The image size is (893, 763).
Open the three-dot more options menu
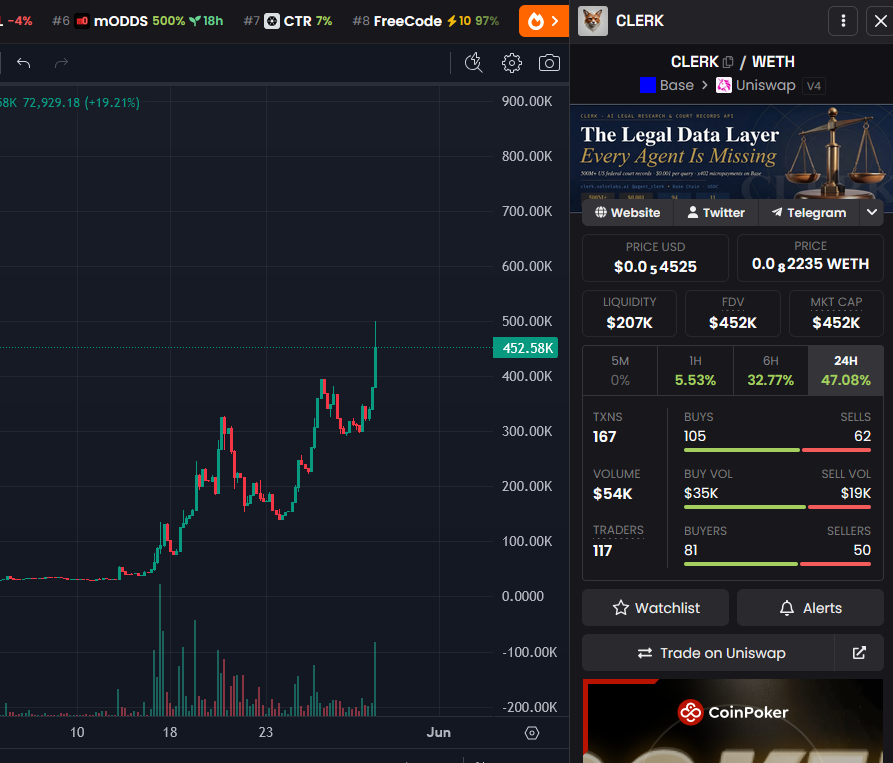(x=843, y=21)
